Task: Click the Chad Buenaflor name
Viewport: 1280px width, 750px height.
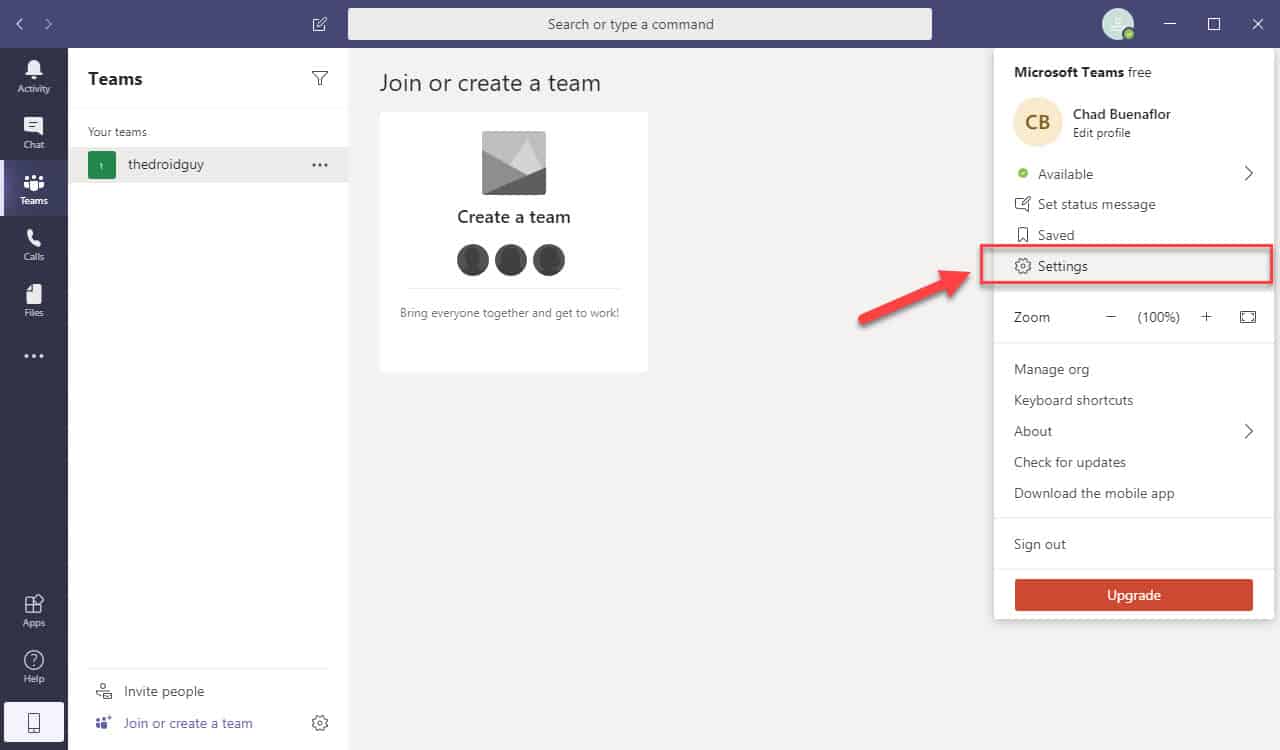Action: point(1121,114)
